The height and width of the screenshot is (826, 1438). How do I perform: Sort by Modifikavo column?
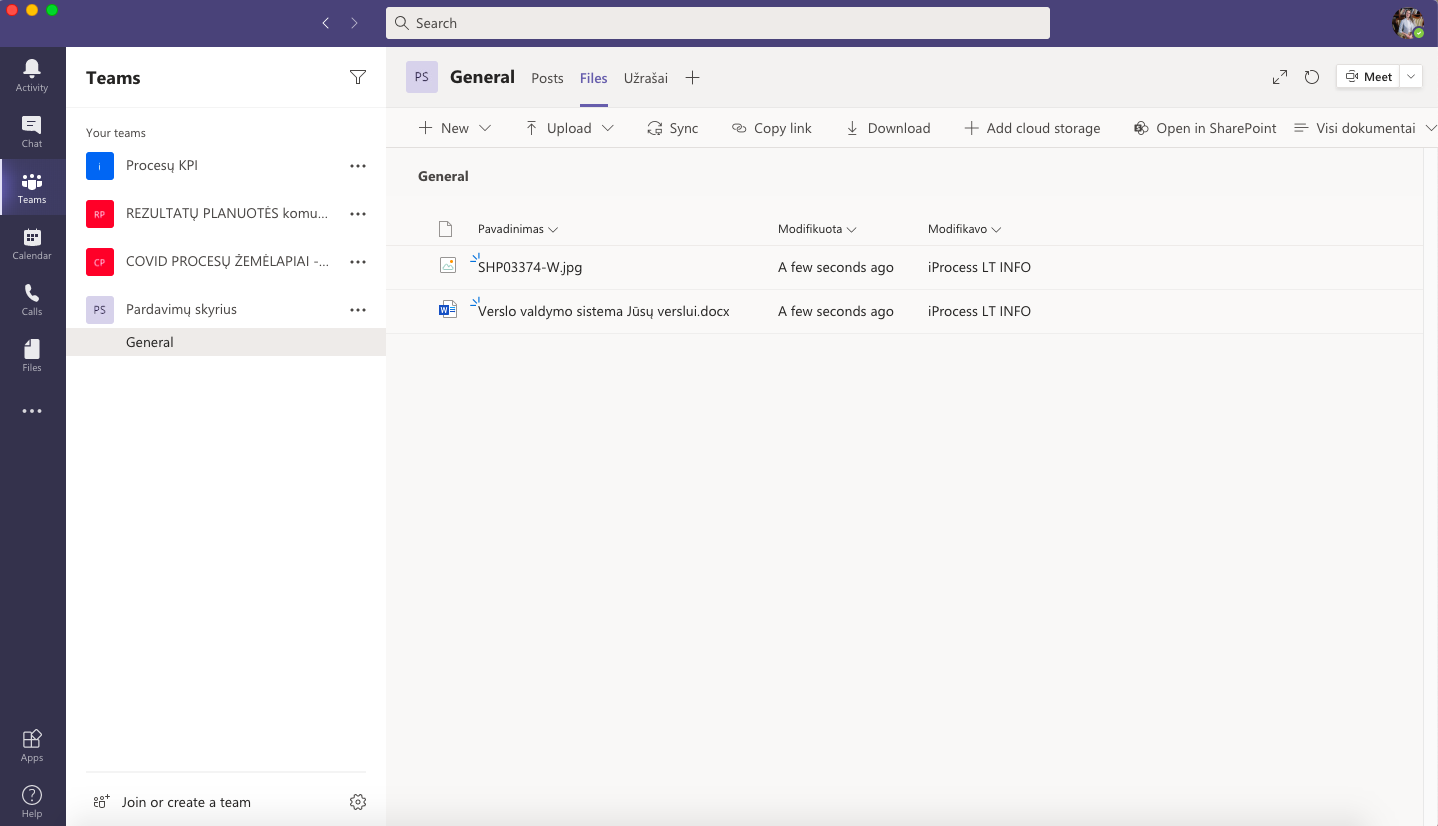(x=964, y=229)
